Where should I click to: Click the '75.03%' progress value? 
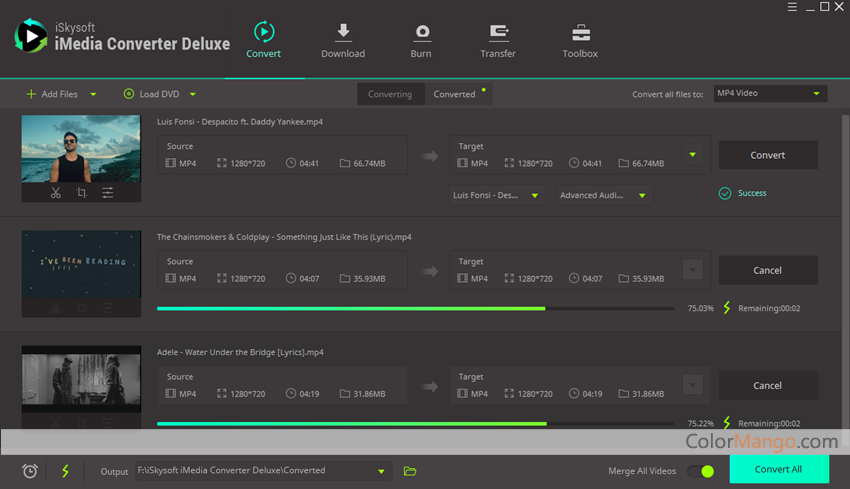700,308
